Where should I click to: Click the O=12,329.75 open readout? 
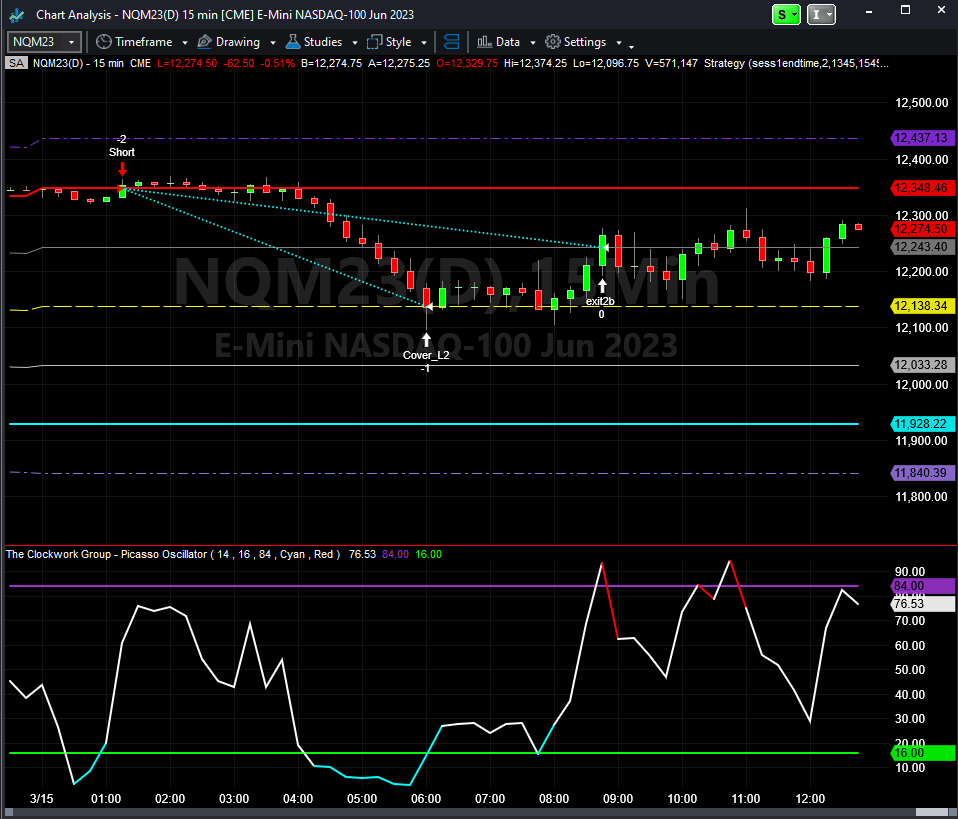(467, 63)
